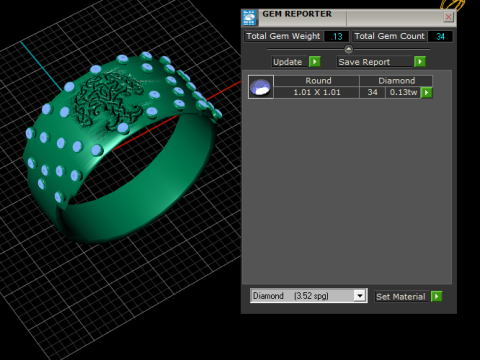This screenshot has height=360, width=480.
Task: Click the gem quantity cell 34
Action: point(372,92)
